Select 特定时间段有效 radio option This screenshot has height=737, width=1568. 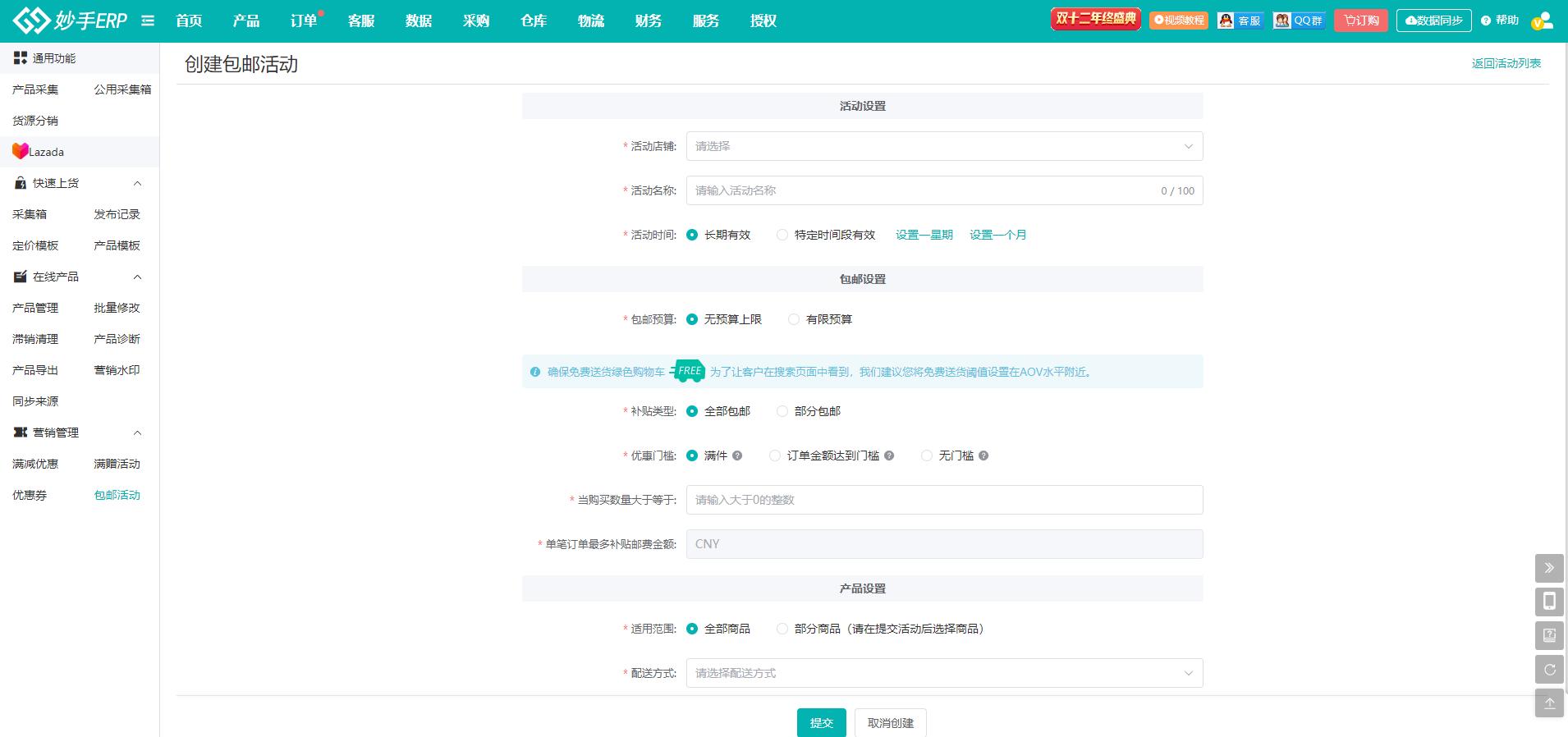pyautogui.click(x=782, y=235)
